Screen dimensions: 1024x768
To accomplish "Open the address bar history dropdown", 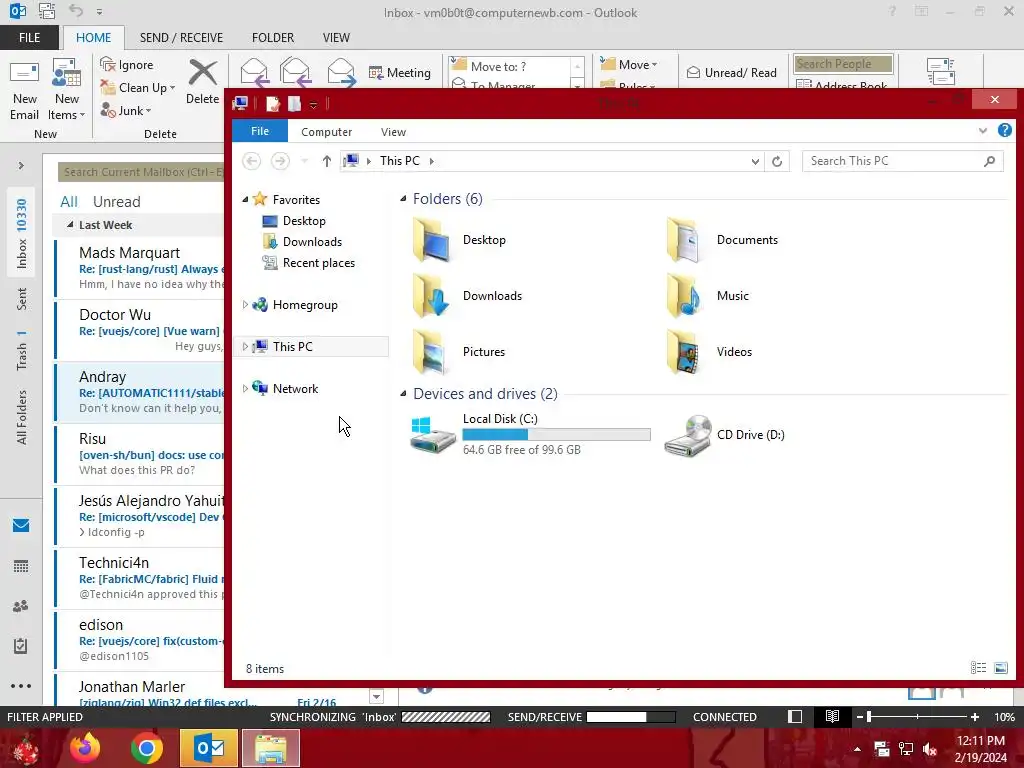I will [x=755, y=161].
